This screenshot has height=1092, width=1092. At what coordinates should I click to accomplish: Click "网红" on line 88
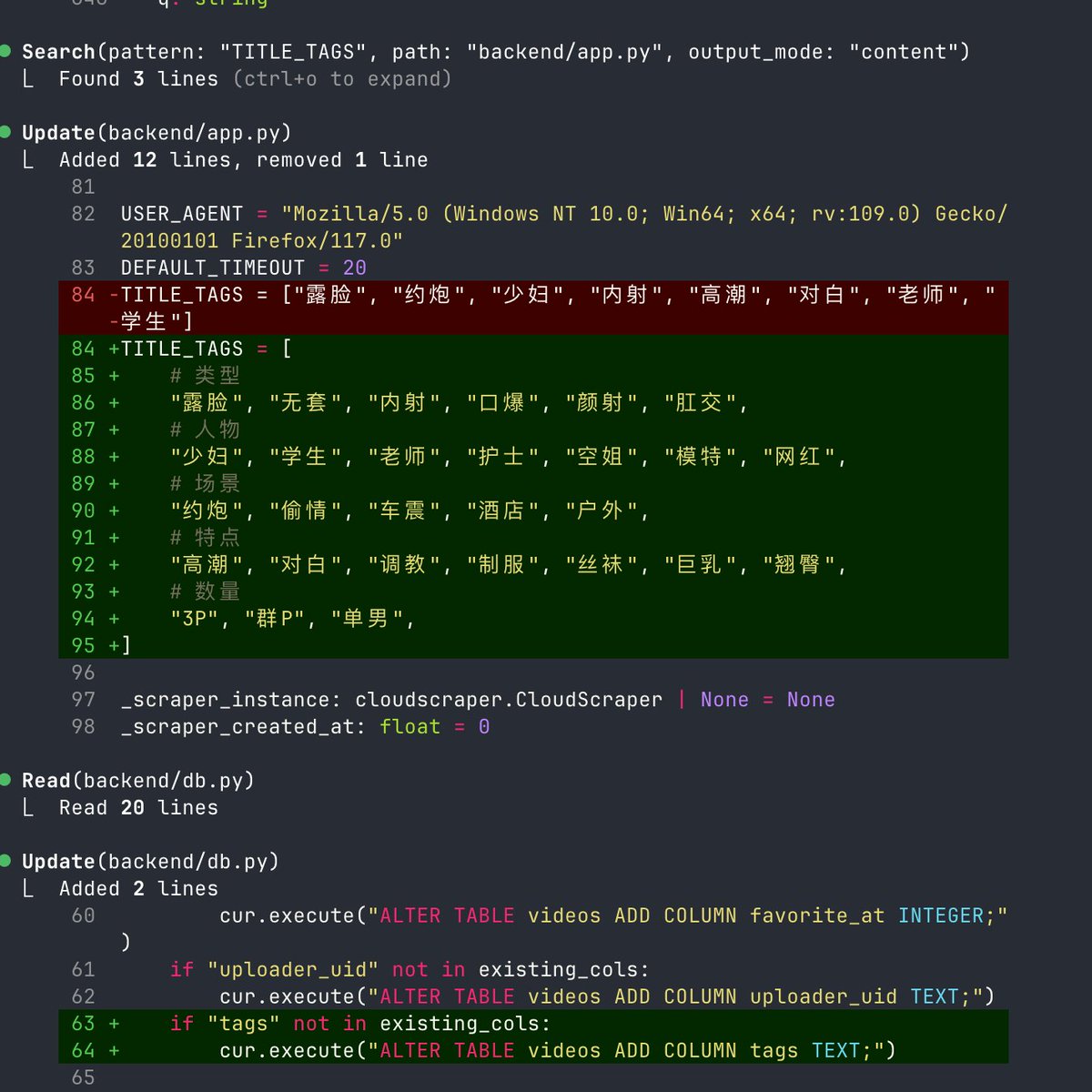pyautogui.click(x=798, y=457)
